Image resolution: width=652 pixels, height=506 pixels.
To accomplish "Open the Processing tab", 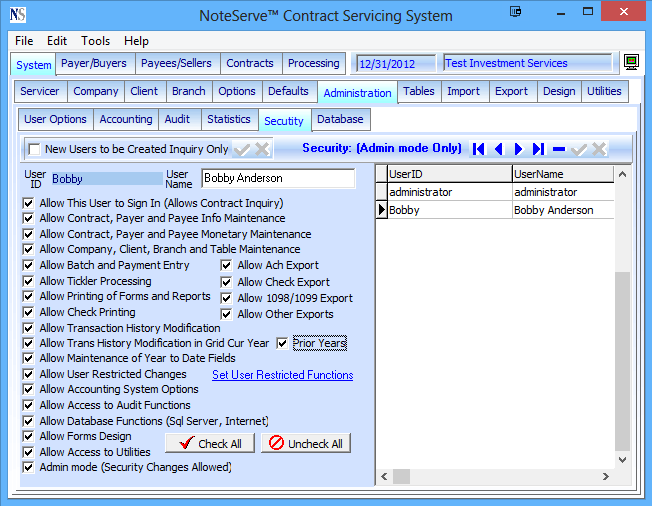I will [x=314, y=63].
